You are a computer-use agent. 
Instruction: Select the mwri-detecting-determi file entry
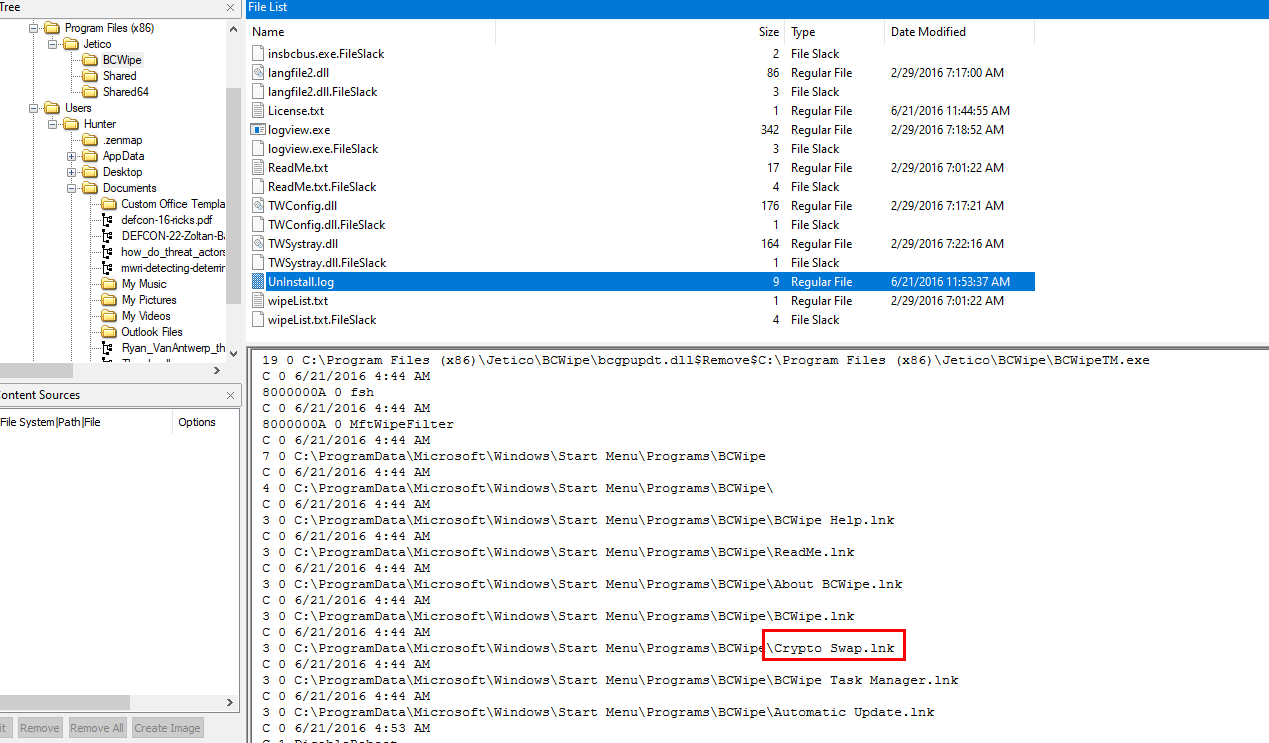point(173,268)
